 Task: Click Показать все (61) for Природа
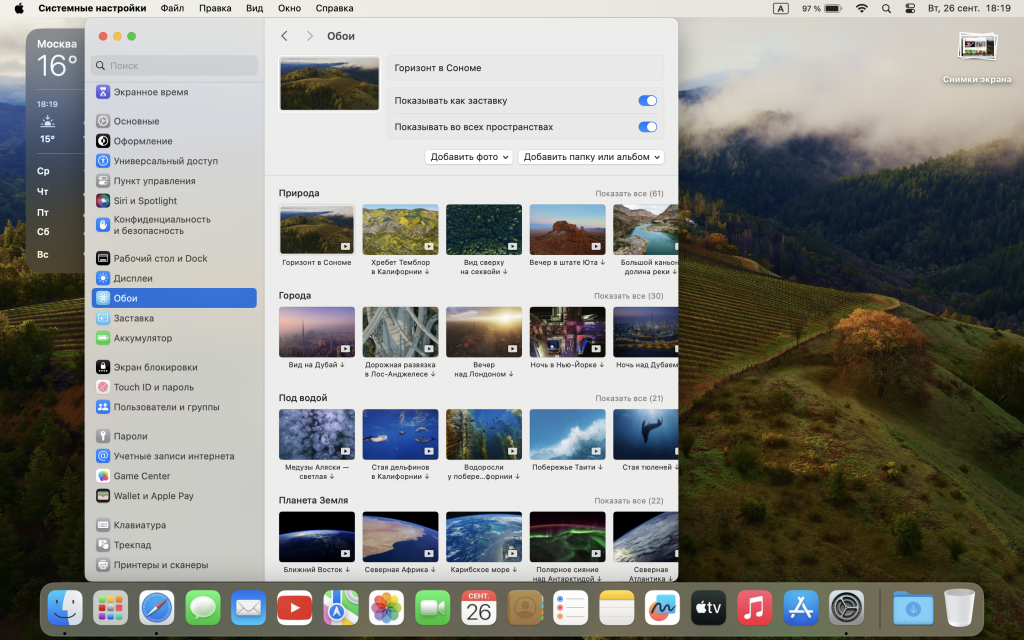[629, 193]
